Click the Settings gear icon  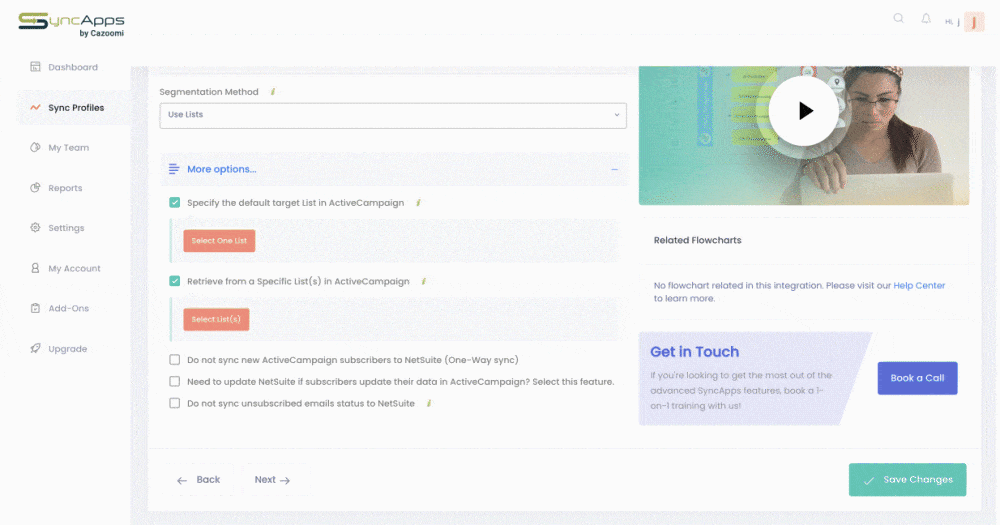[35, 228]
